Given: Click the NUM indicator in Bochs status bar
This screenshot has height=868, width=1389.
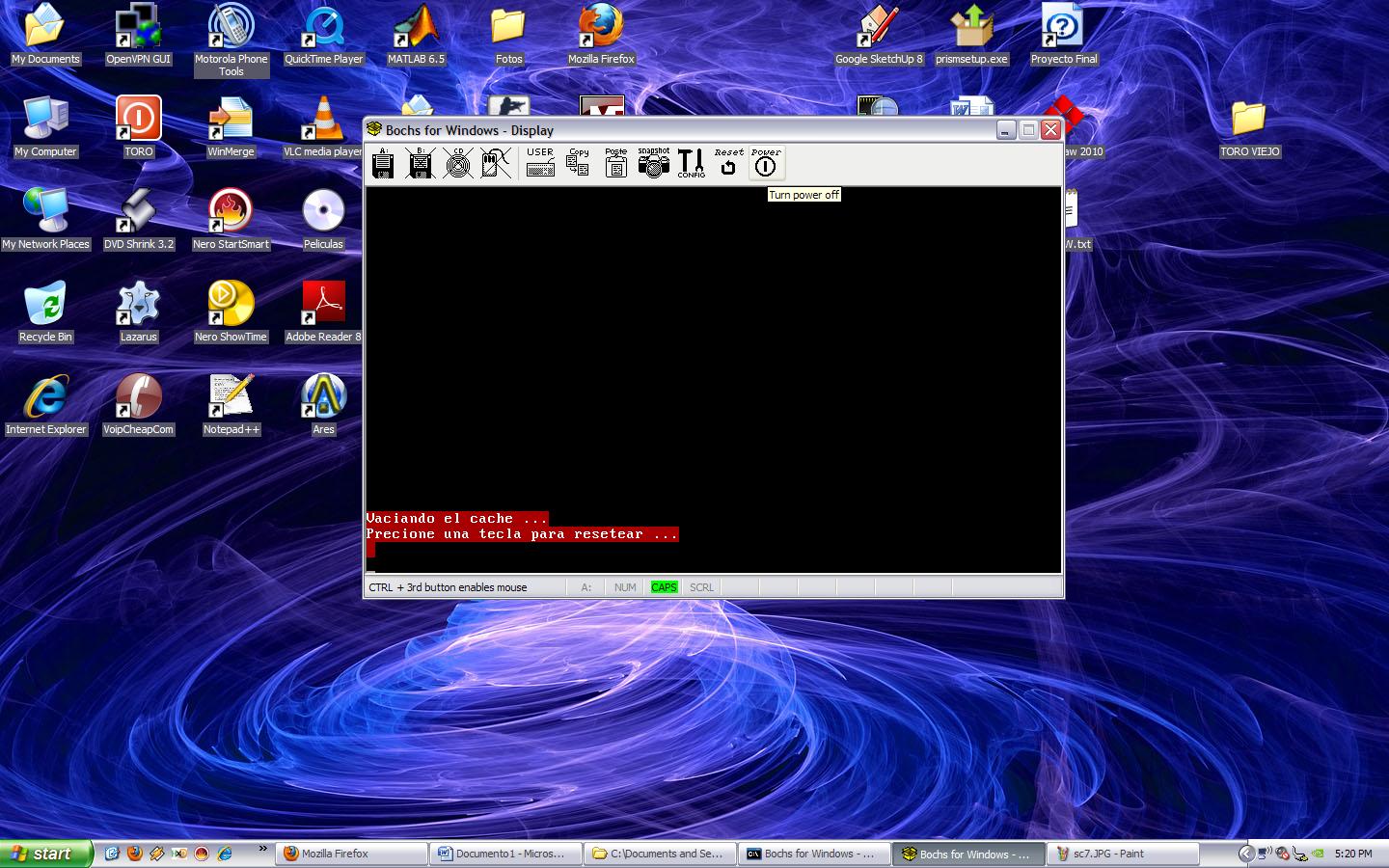Looking at the screenshot, I should tap(625, 587).
